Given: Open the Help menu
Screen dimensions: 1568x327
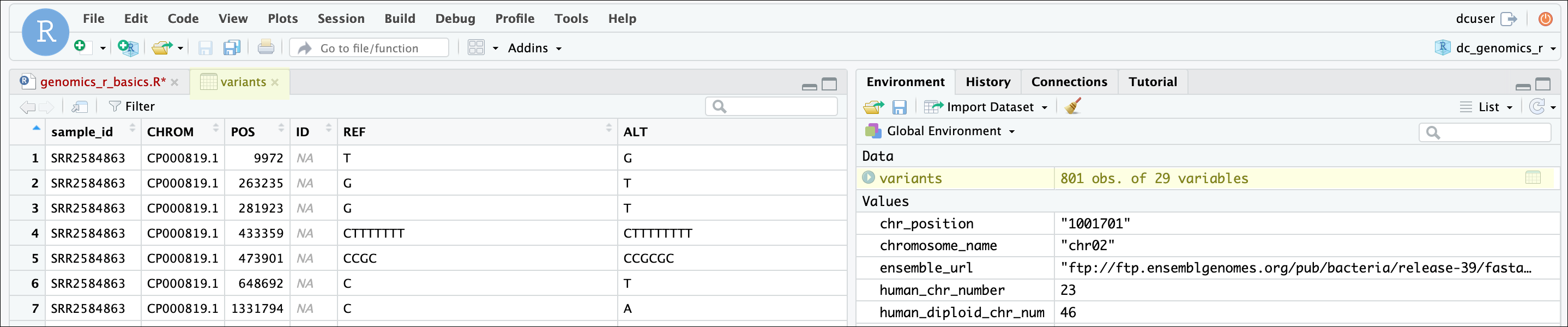Looking at the screenshot, I should 622,19.
